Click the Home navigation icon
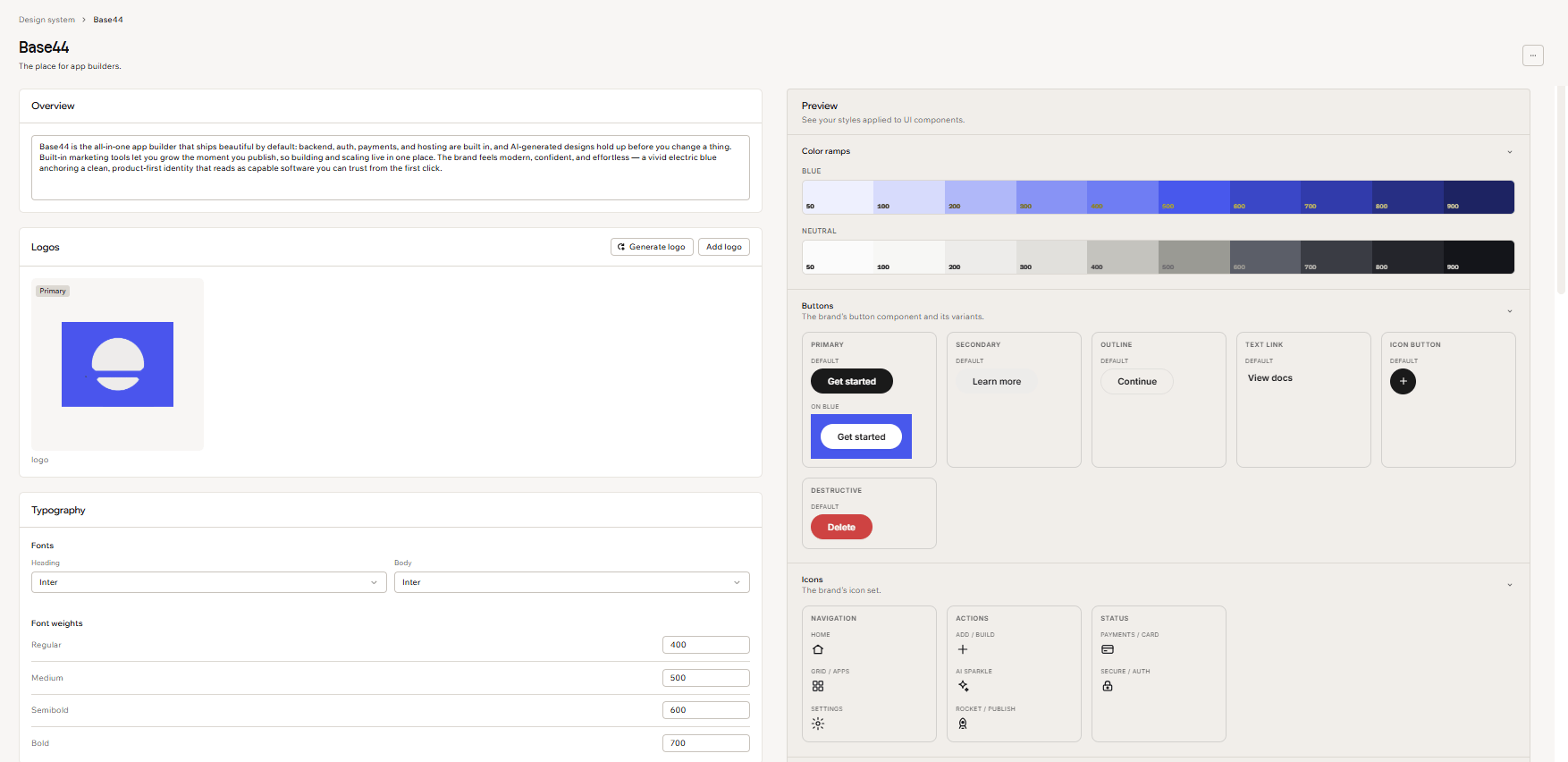The height and width of the screenshot is (762, 1568). tap(818, 649)
